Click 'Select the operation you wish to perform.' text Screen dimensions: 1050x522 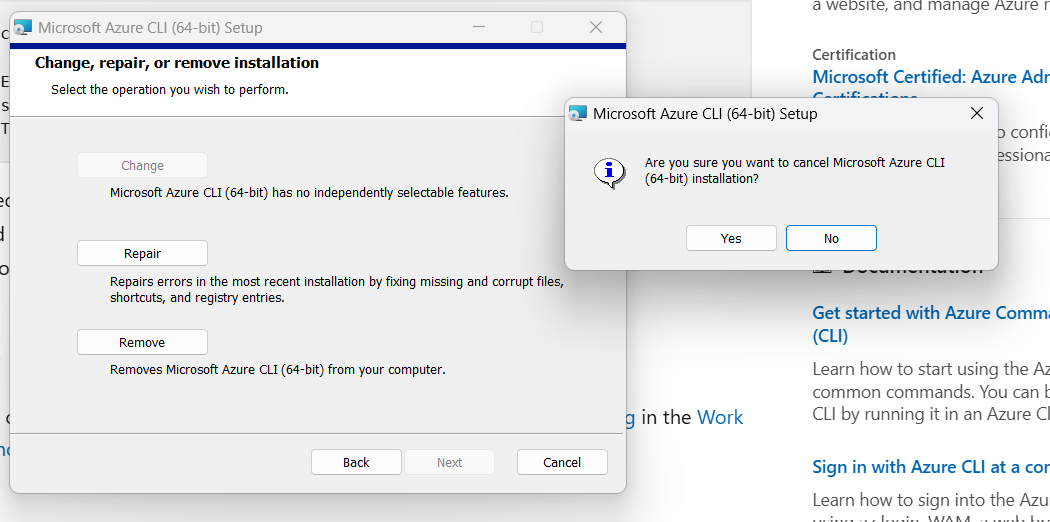170,89
